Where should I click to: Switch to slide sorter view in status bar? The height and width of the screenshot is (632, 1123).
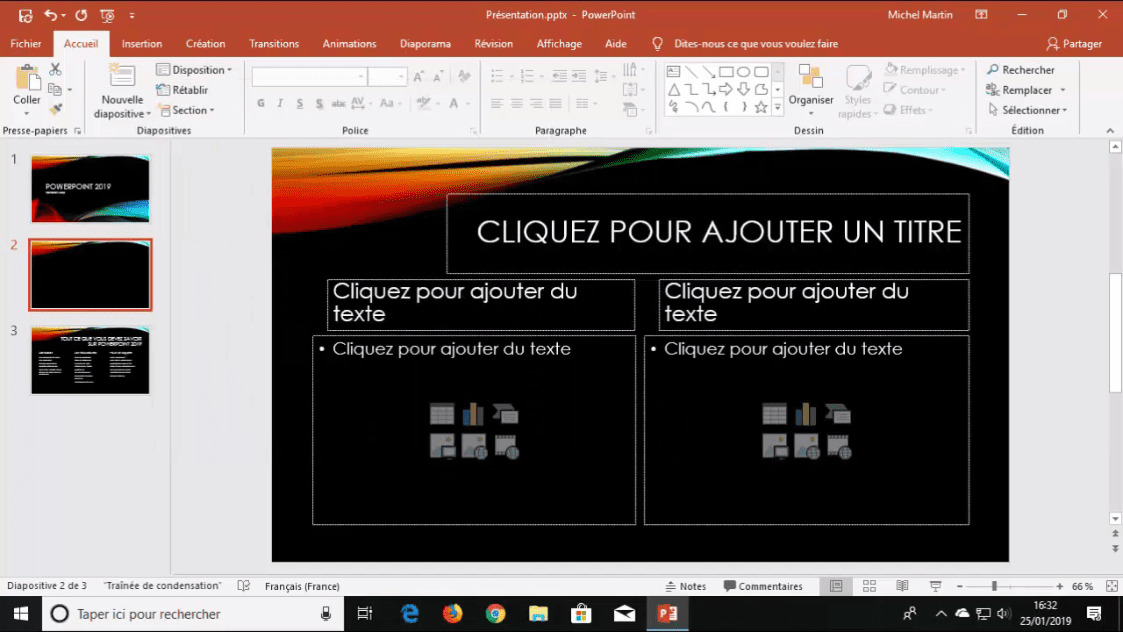point(869,586)
